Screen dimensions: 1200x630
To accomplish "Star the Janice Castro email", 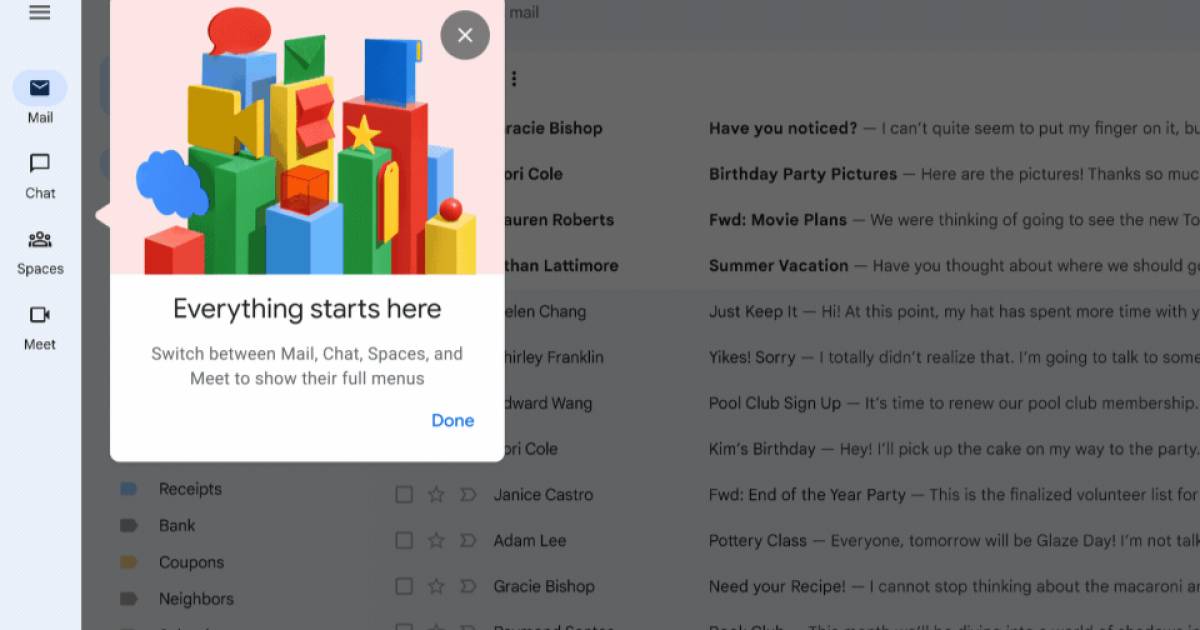I will point(436,495).
